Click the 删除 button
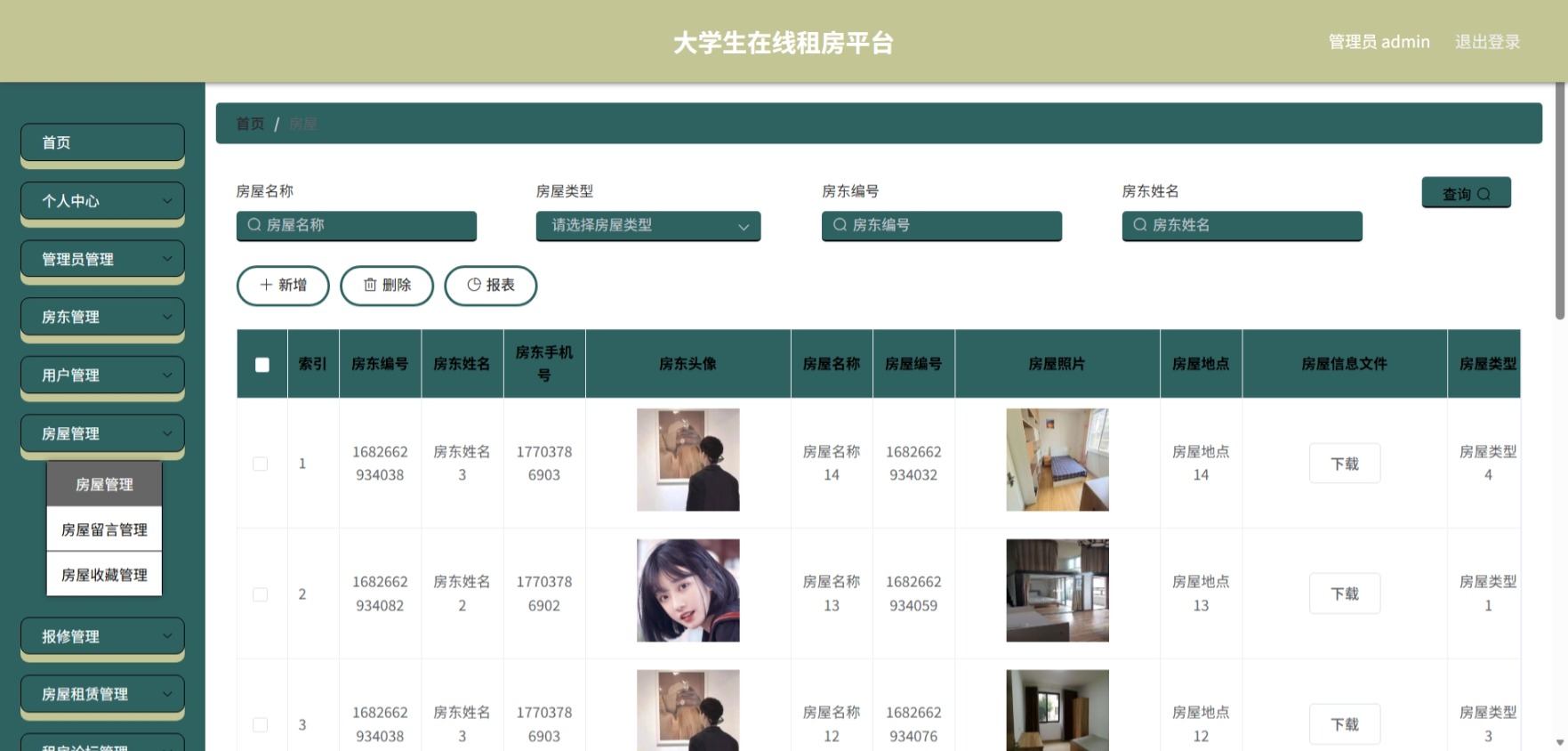 [387, 286]
